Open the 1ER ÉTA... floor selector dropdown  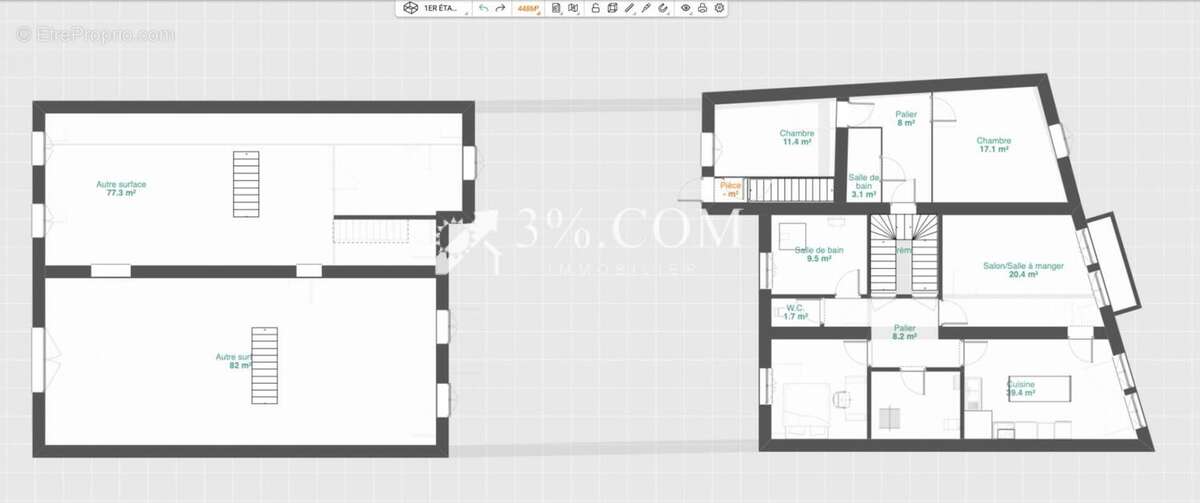(x=445, y=8)
